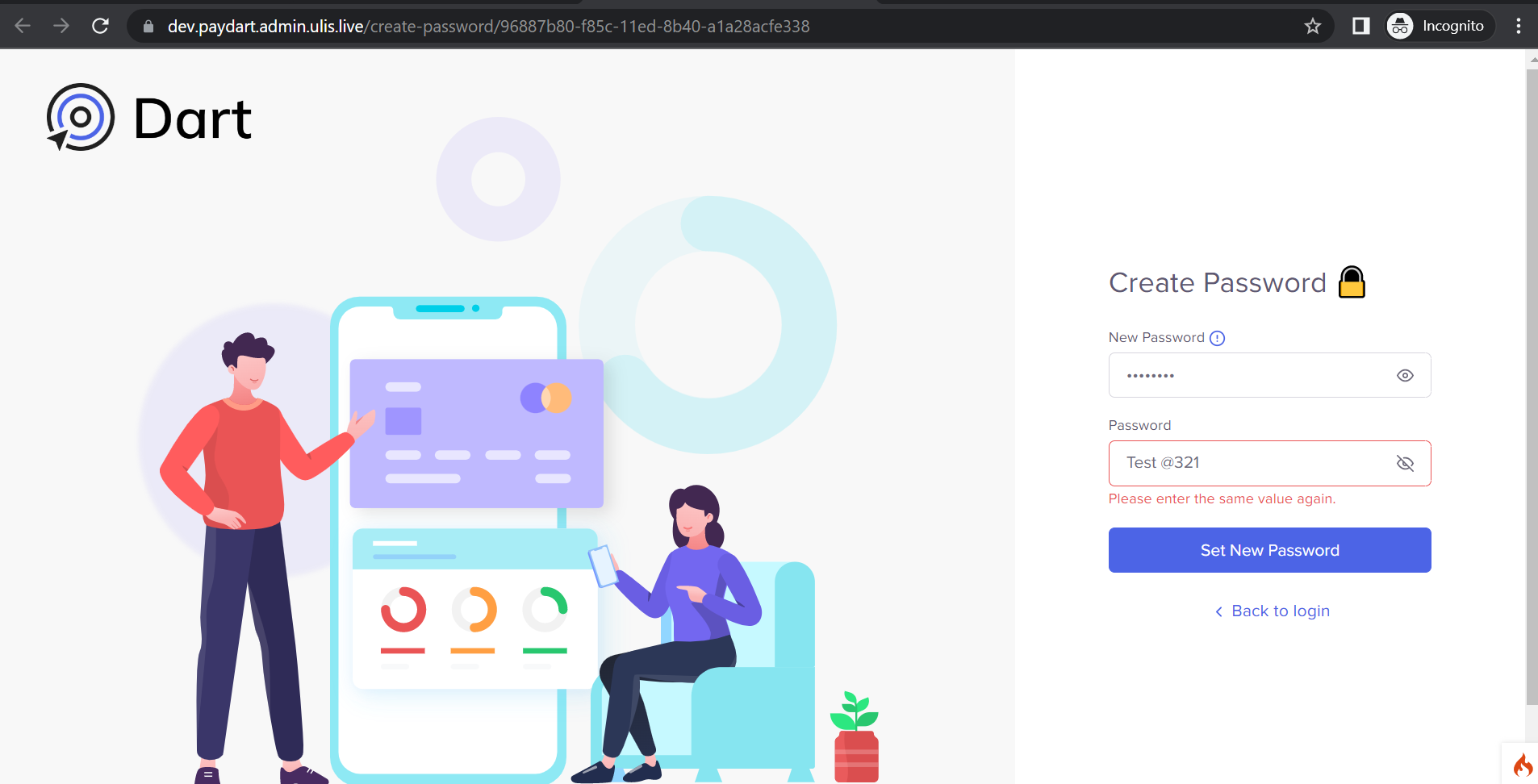Click the New Password info icon
Screen dimensions: 1538x784
coord(1217,338)
